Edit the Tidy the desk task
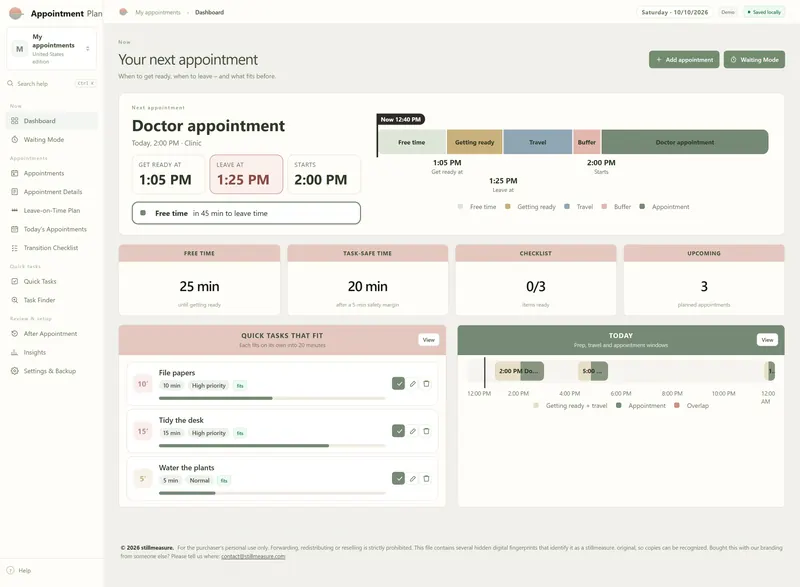Image resolution: width=800 pixels, height=587 pixels. [x=413, y=431]
